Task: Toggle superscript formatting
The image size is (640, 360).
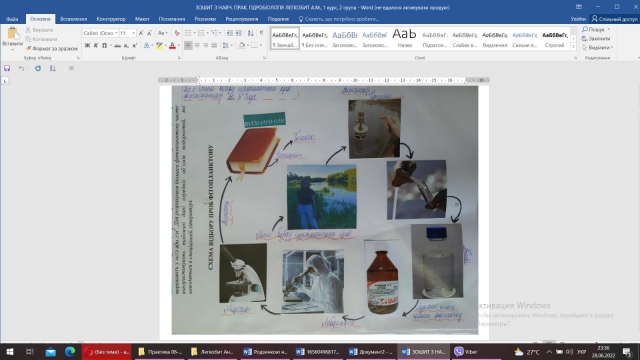Action: point(135,45)
